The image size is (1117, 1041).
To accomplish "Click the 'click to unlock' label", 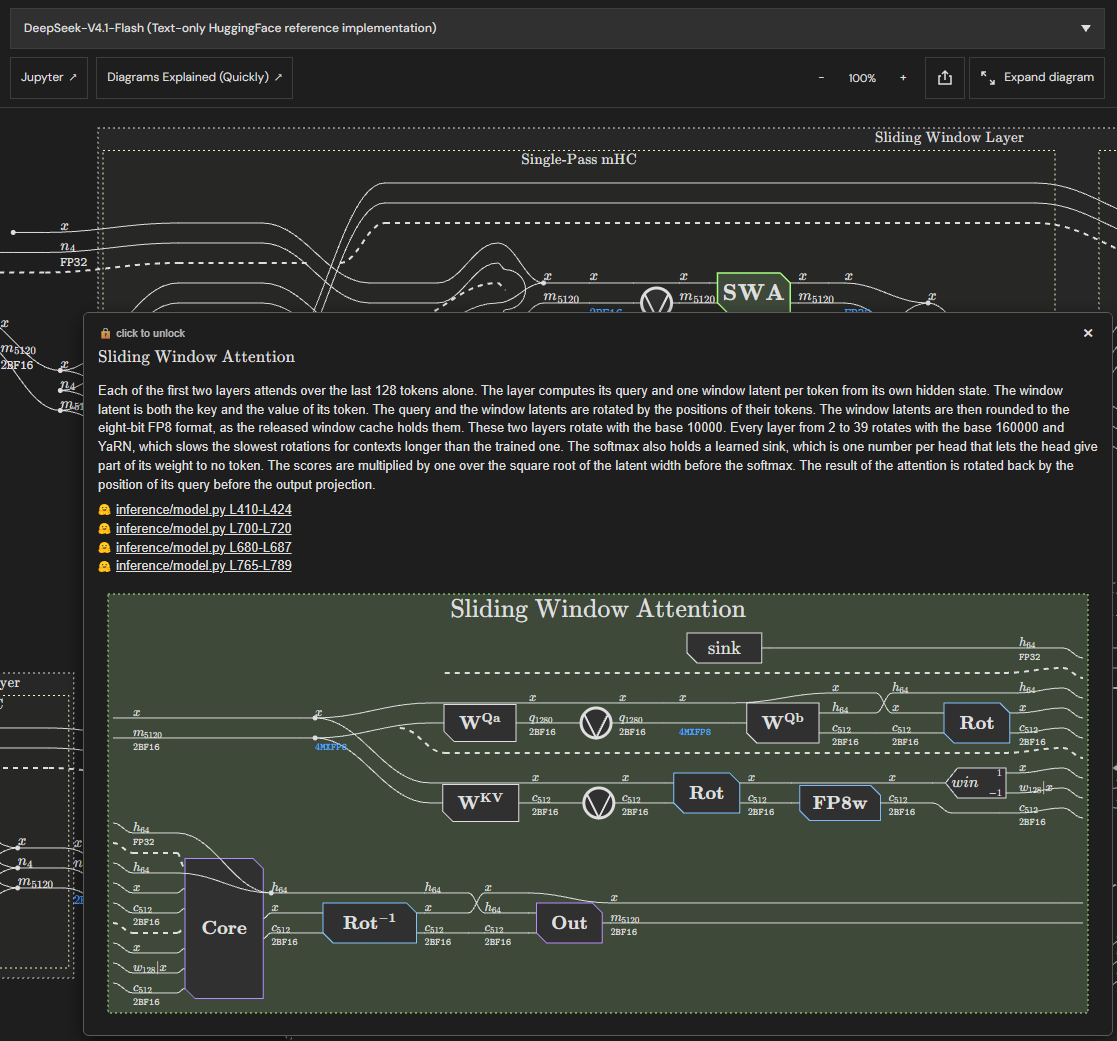I will pos(150,333).
